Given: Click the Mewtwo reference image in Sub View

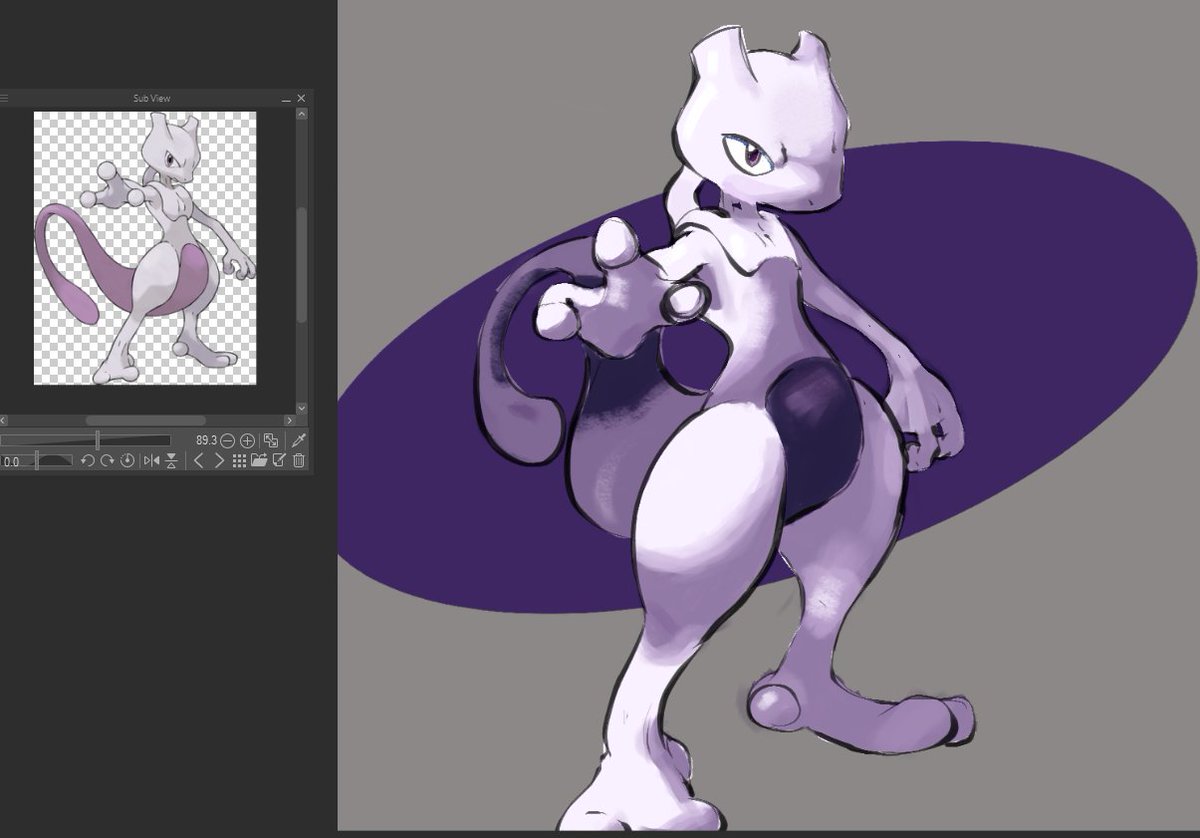Looking at the screenshot, I should pyautogui.click(x=145, y=248).
